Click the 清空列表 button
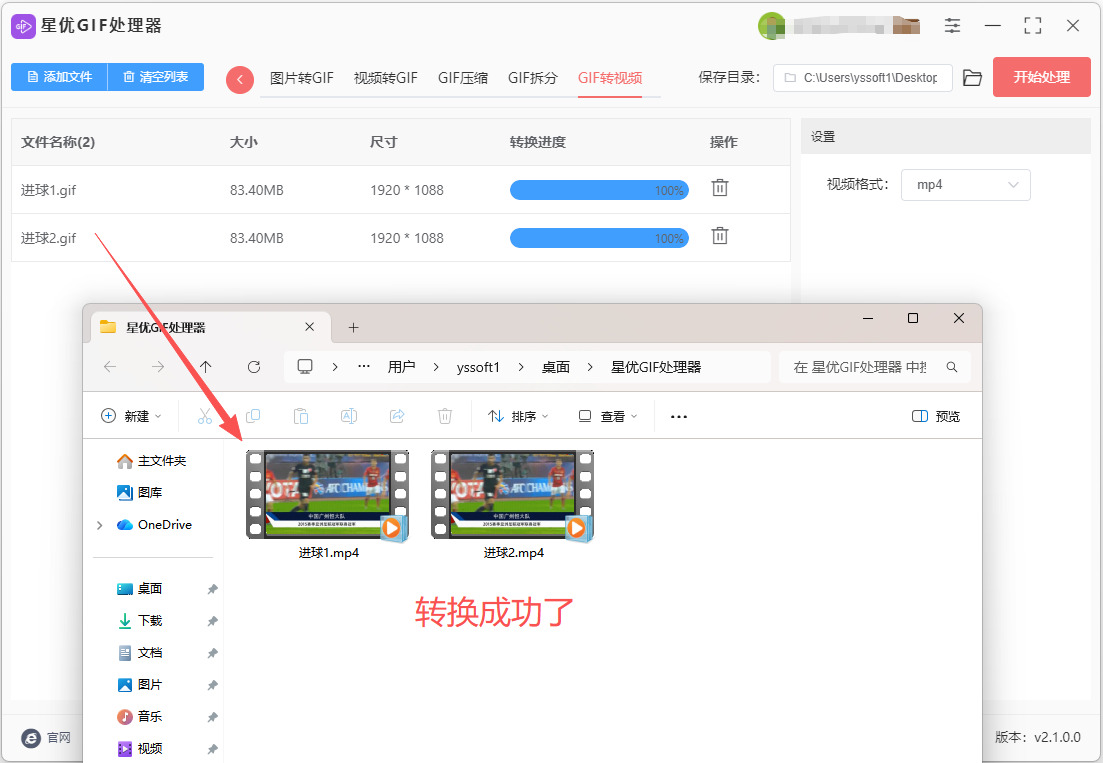The image size is (1103, 763). pos(155,77)
